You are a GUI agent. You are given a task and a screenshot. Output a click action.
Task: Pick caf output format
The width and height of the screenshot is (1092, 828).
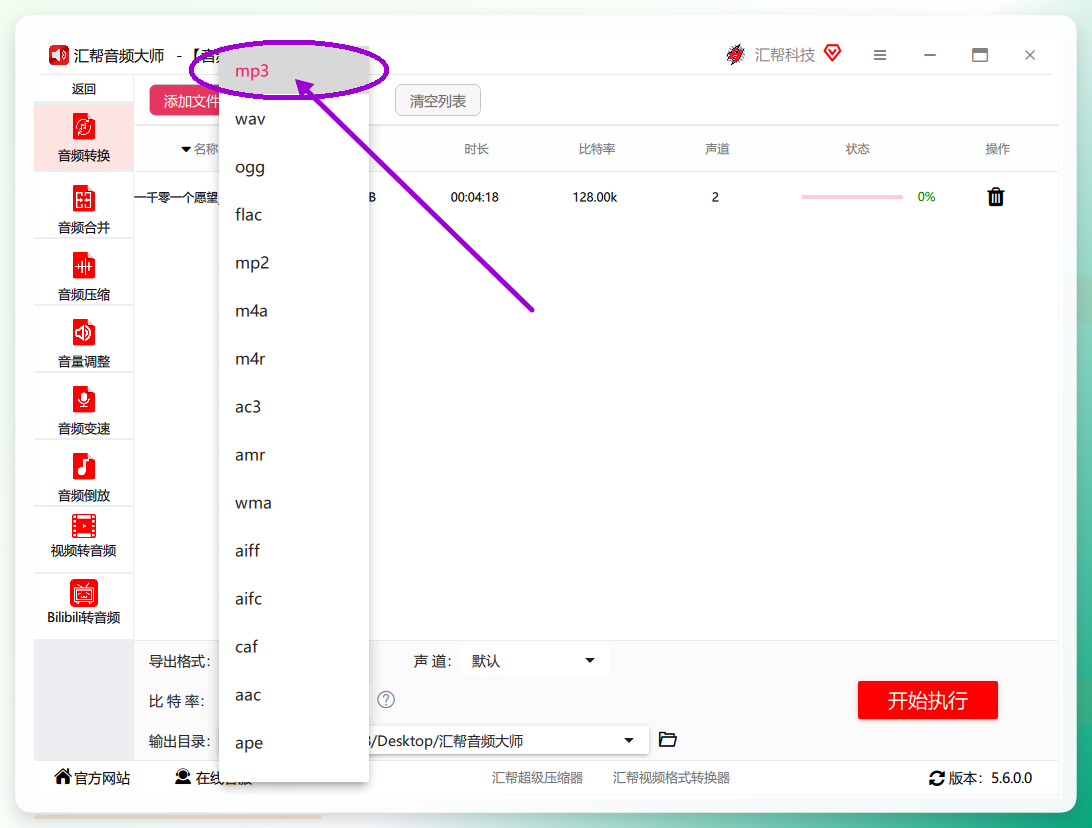click(x=294, y=647)
